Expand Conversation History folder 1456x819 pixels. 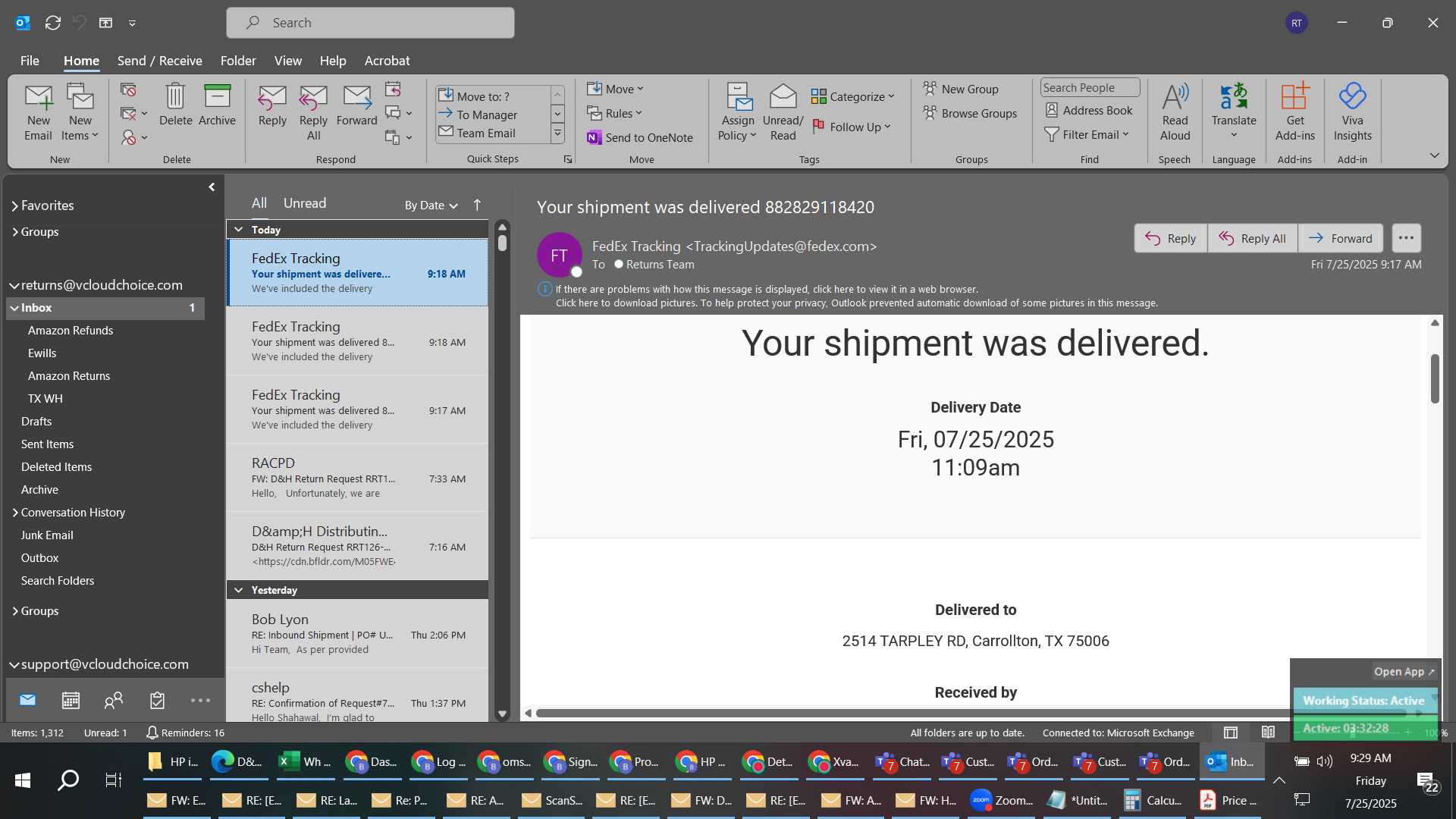coord(15,513)
